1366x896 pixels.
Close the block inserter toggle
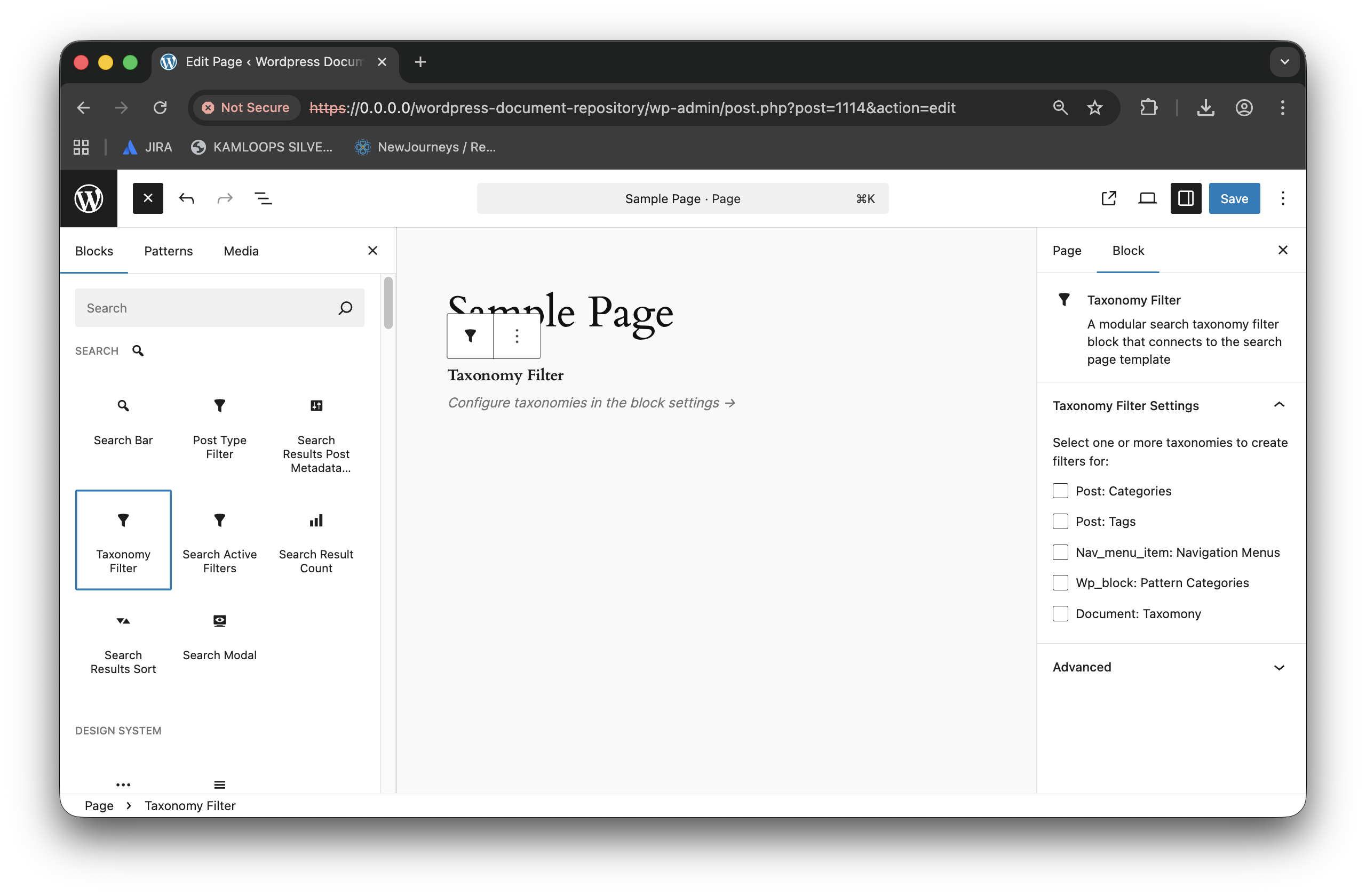pos(147,198)
